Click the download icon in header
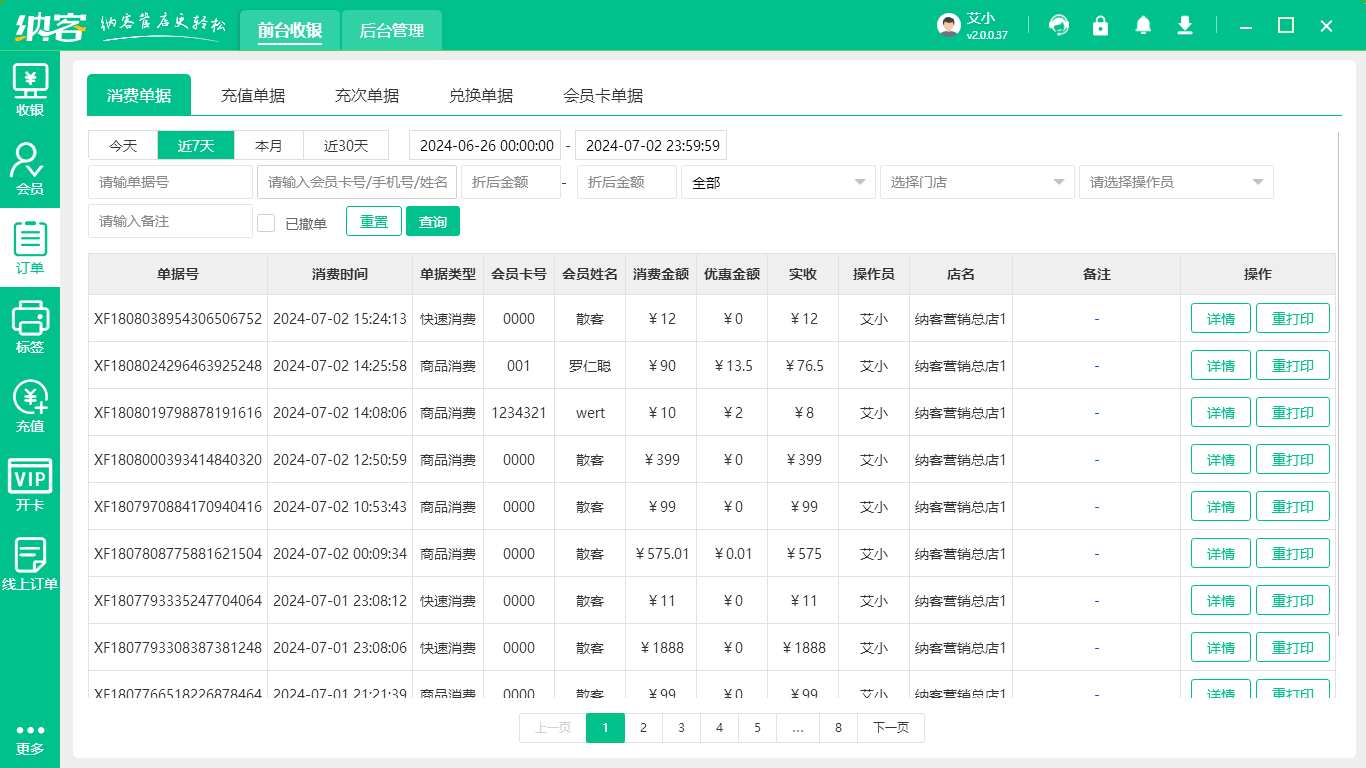This screenshot has width=1366, height=768. click(1185, 25)
